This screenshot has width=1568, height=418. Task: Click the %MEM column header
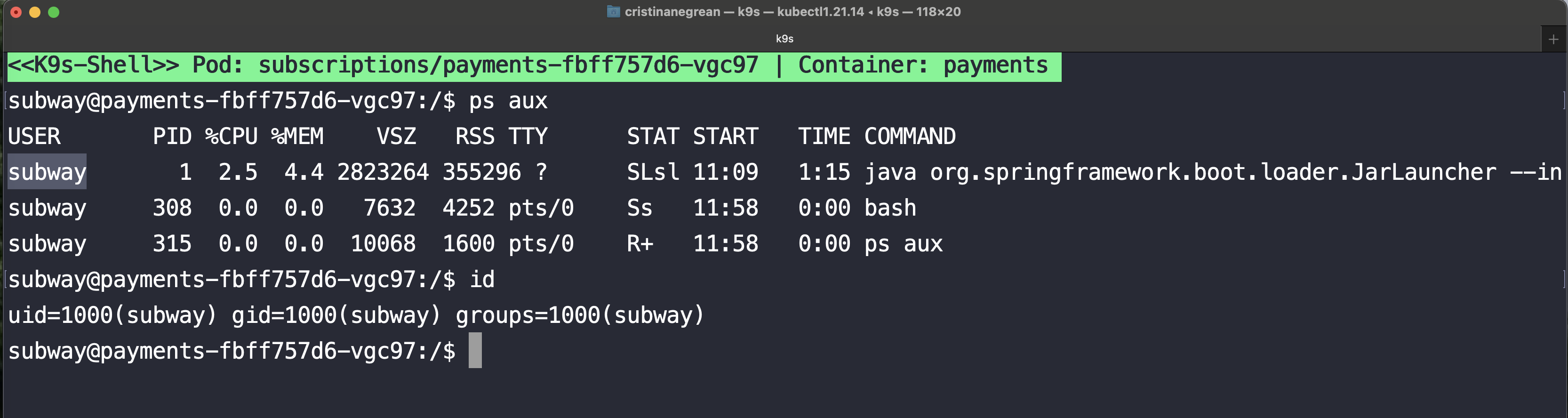pyautogui.click(x=298, y=137)
